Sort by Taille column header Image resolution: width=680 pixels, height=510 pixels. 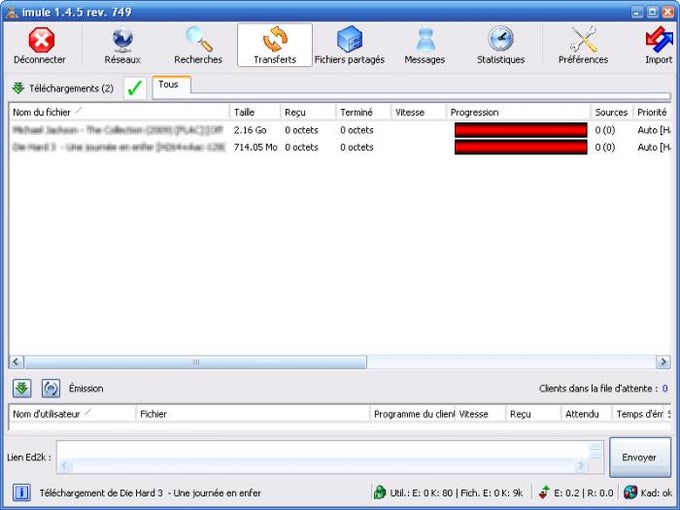255,112
